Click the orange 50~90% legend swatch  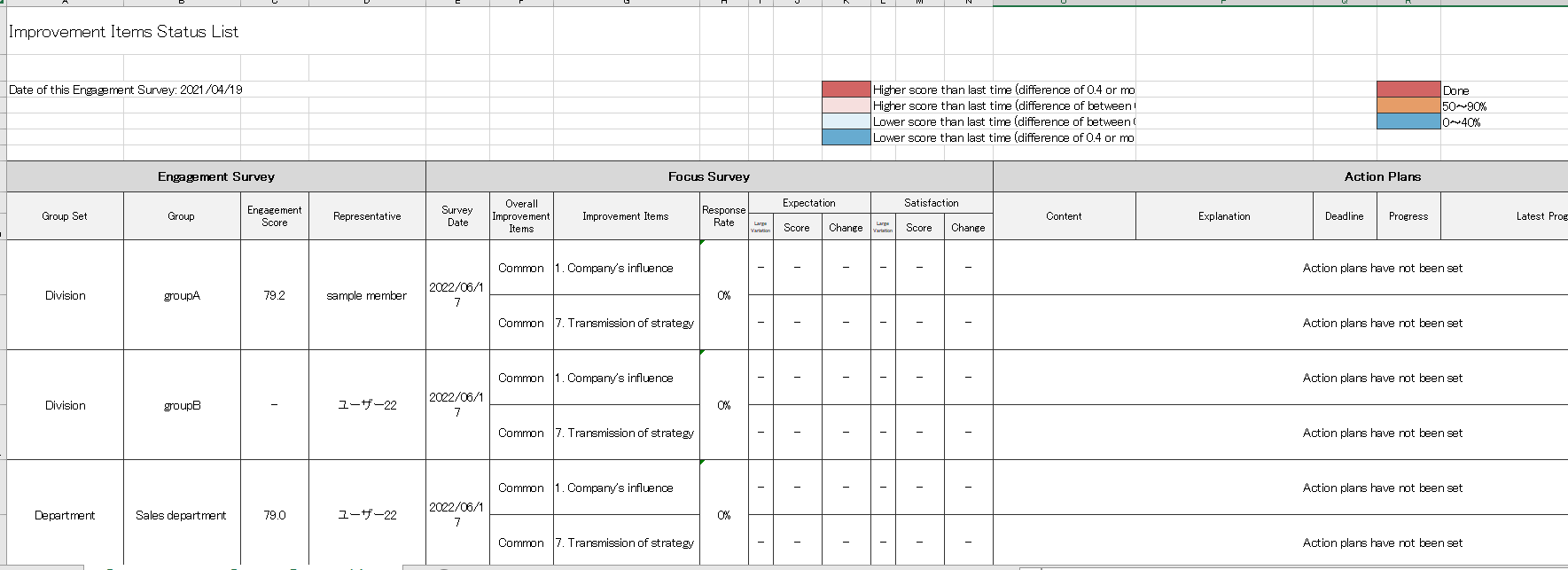(1408, 105)
